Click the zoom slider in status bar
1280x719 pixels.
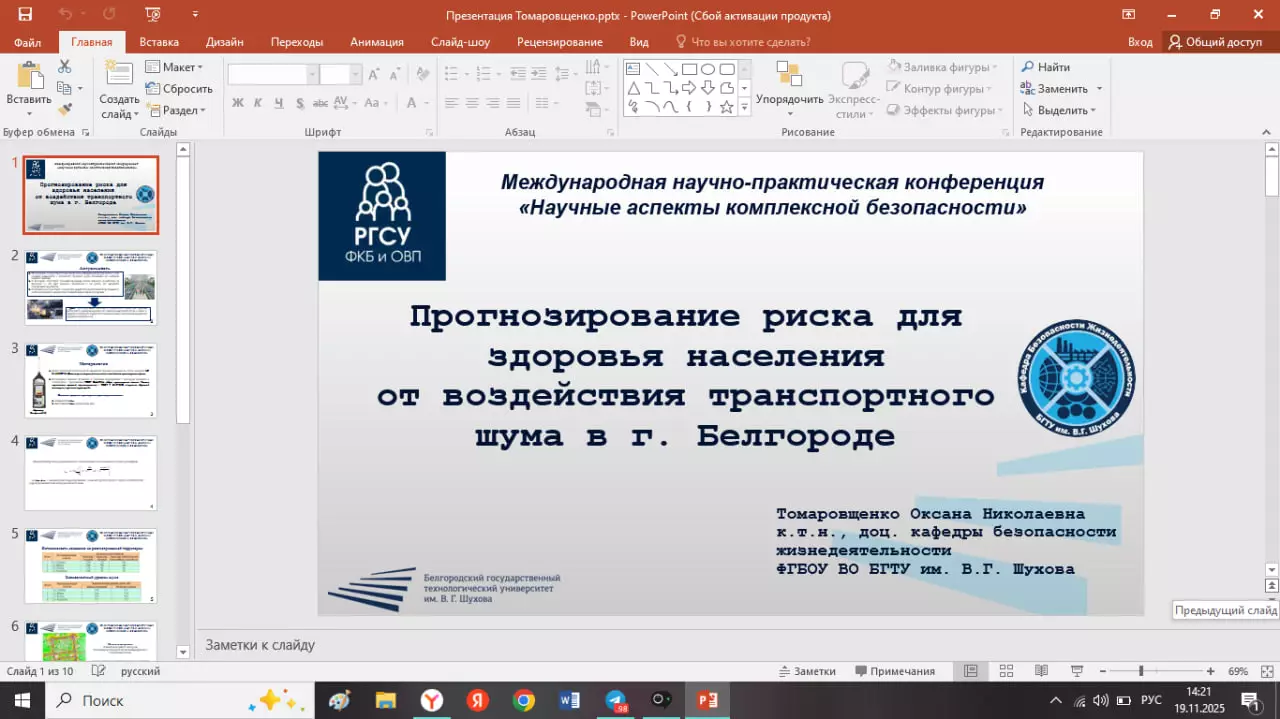(x=1141, y=671)
